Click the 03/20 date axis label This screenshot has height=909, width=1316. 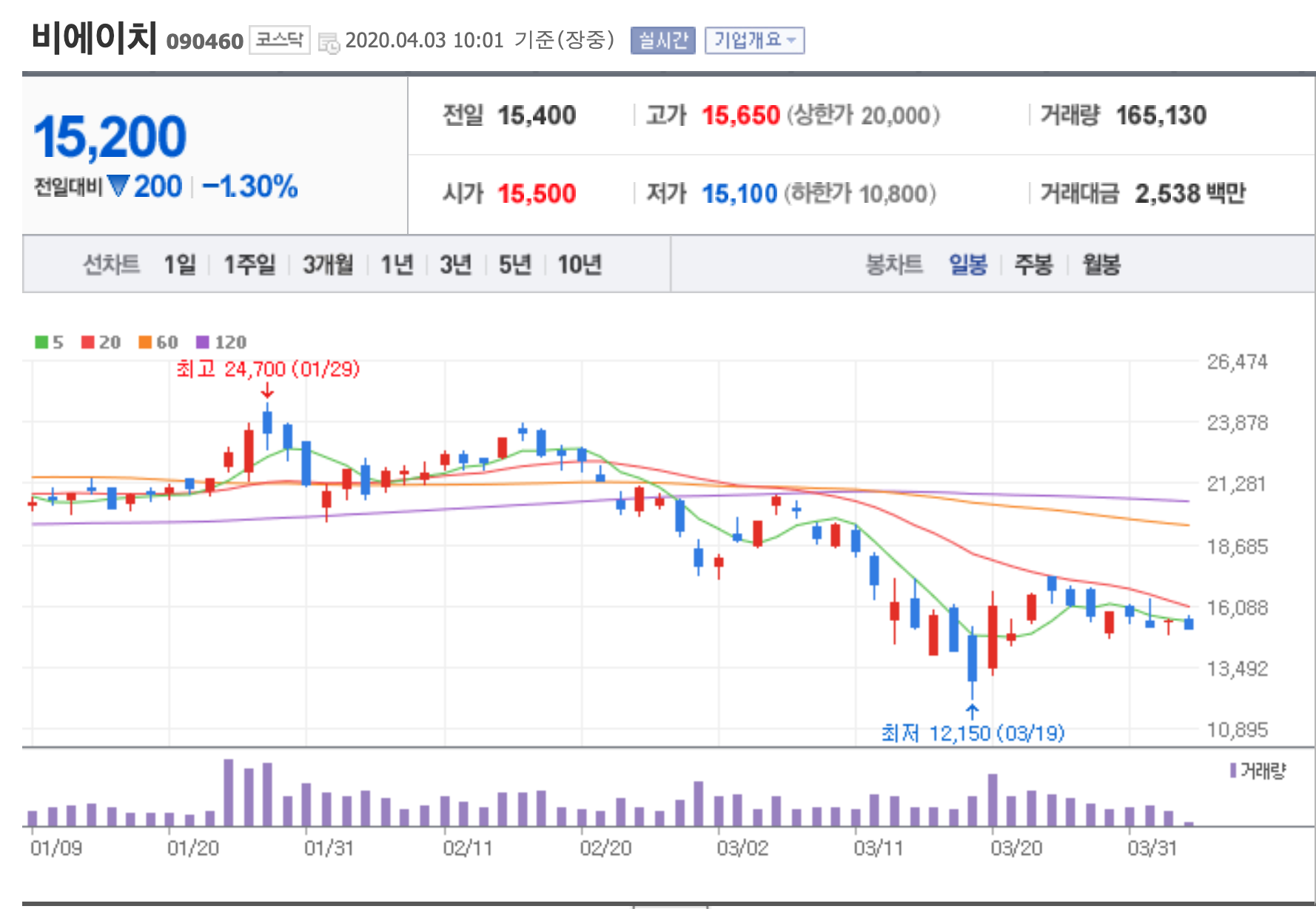coord(1016,848)
